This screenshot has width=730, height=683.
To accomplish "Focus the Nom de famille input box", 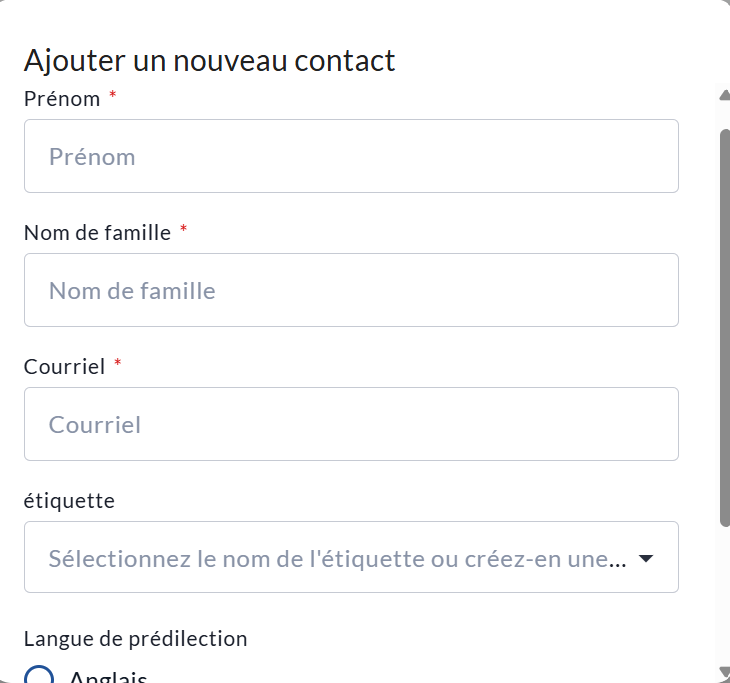I will [351, 291].
